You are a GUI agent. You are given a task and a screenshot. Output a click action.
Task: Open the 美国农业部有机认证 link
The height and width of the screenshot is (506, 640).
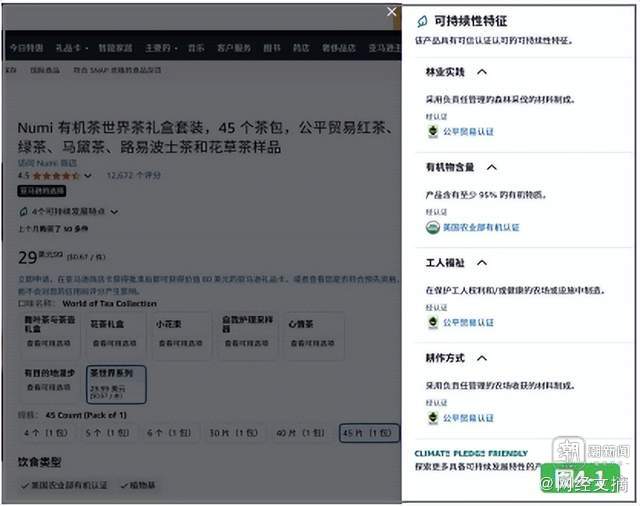click(x=481, y=227)
